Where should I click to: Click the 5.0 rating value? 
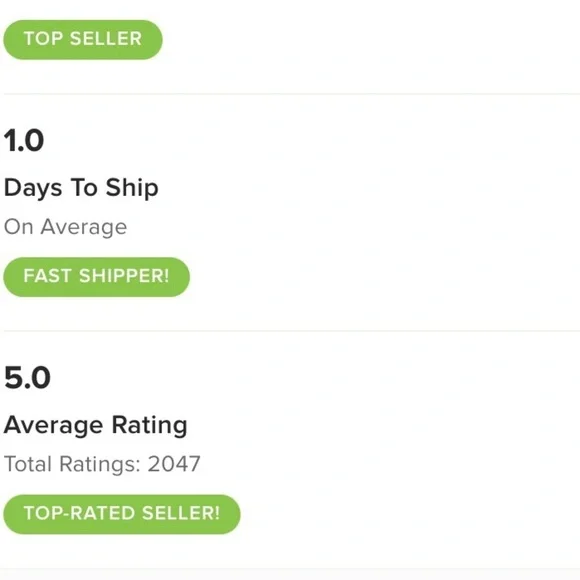point(27,378)
